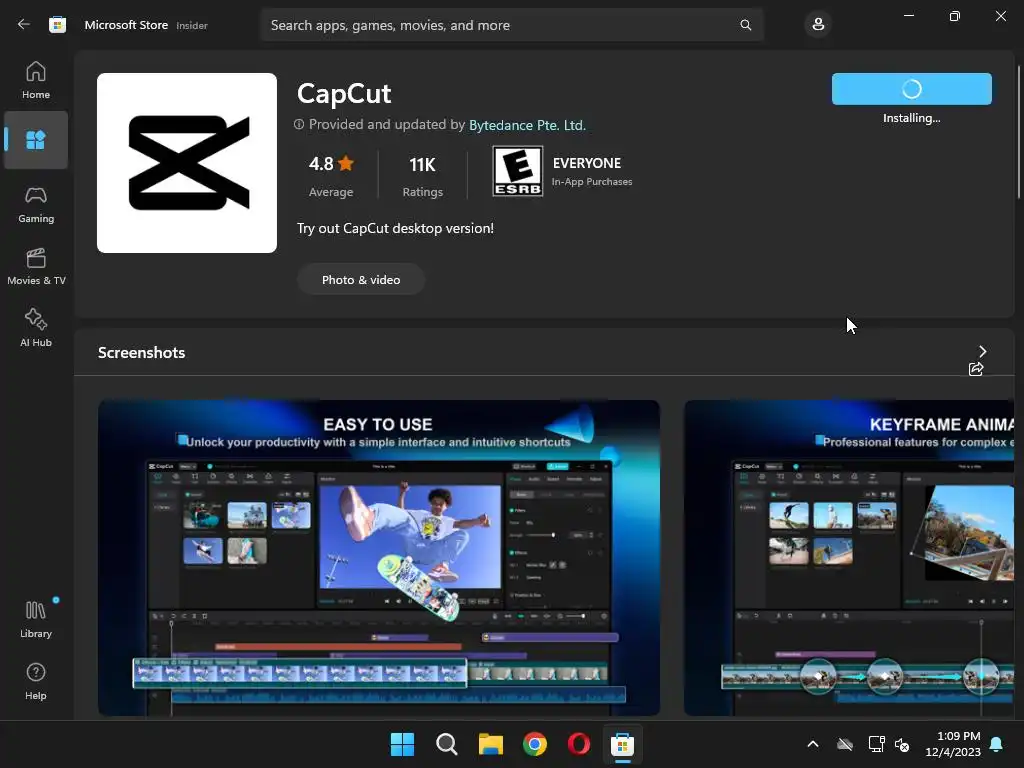Click the network display tray icon
This screenshot has height=768, width=1024.
[x=876, y=744]
